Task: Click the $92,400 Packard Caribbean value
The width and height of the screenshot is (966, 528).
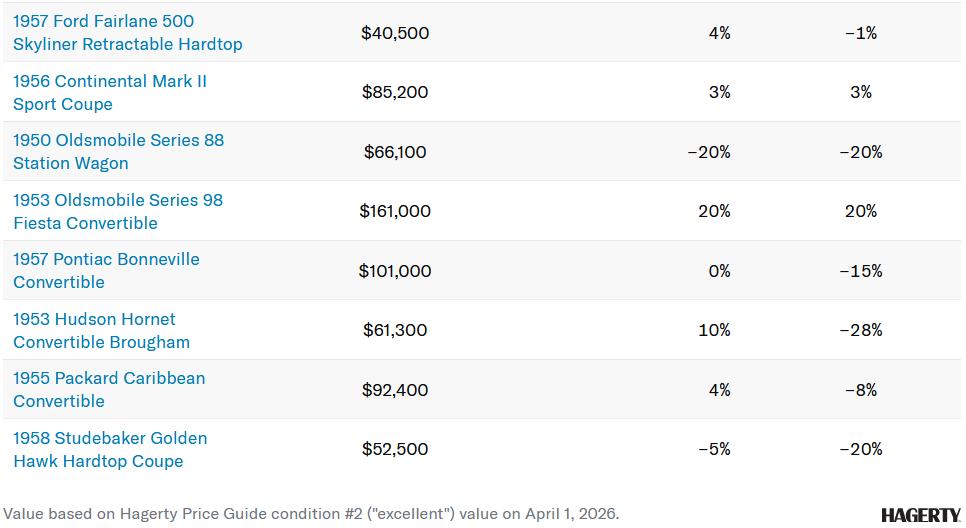Action: click(x=395, y=390)
